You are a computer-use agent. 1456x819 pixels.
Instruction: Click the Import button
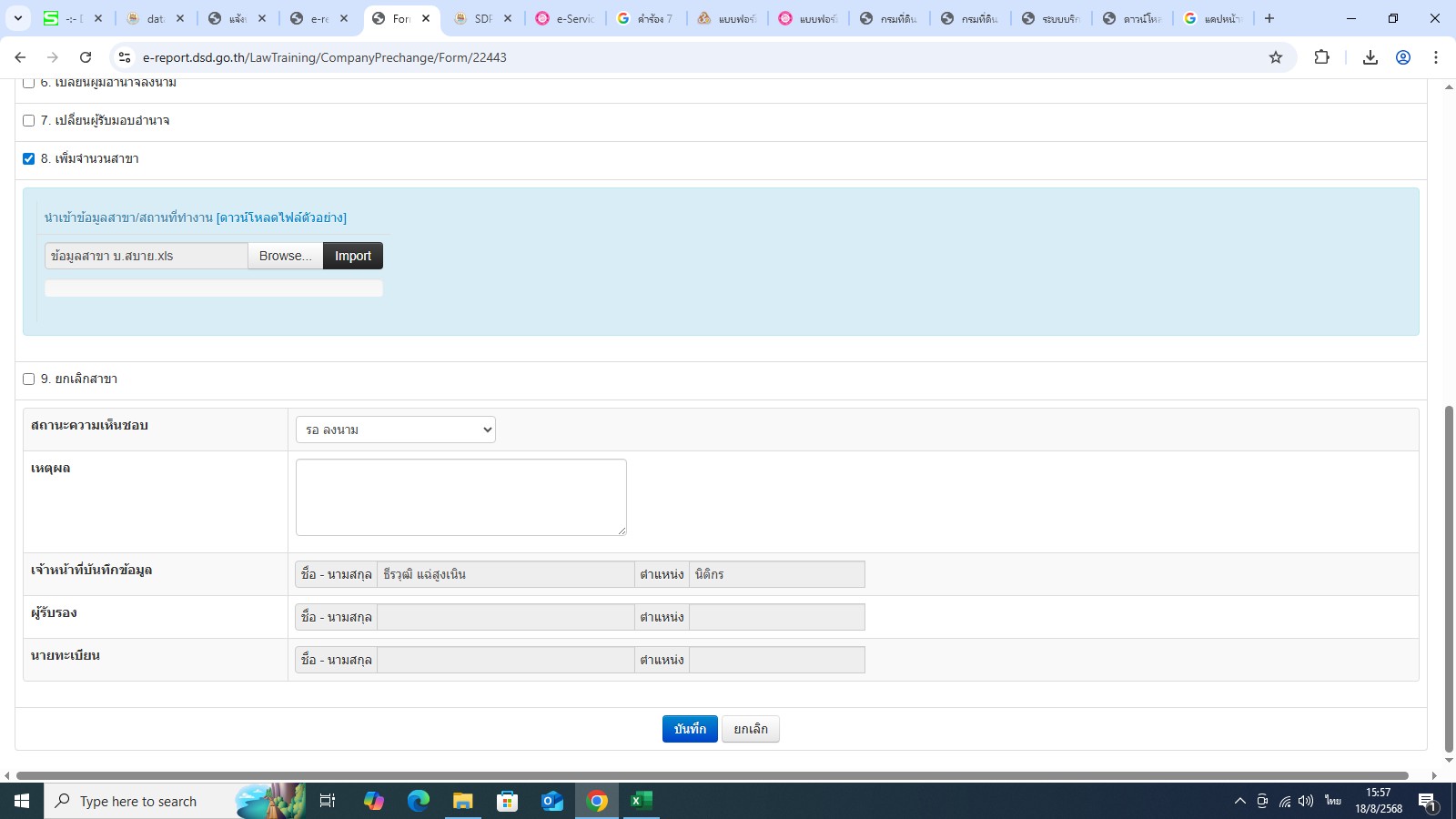(x=353, y=256)
